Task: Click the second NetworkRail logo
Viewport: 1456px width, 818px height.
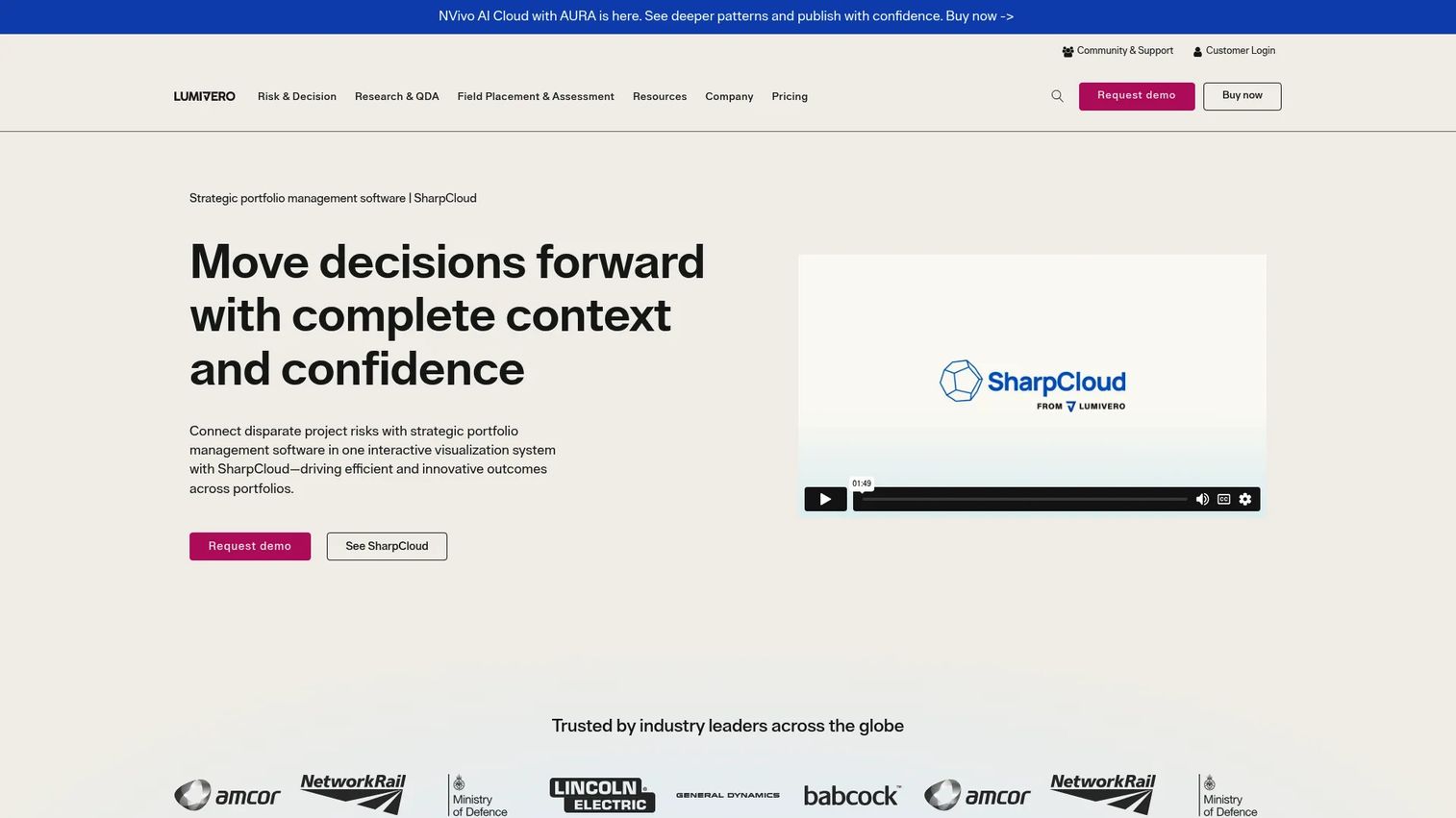Action: point(1103,794)
